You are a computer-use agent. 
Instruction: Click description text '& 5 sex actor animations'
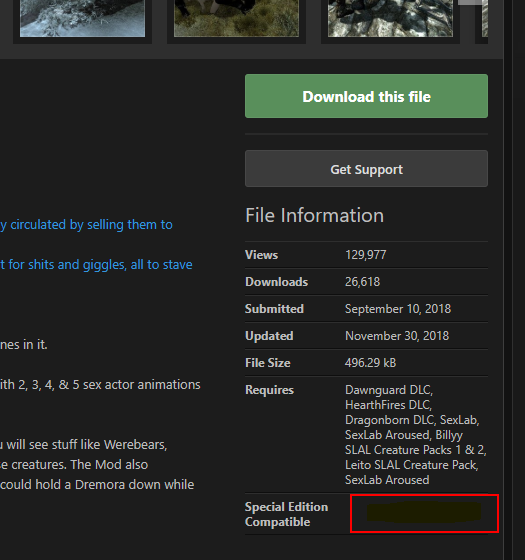129,385
